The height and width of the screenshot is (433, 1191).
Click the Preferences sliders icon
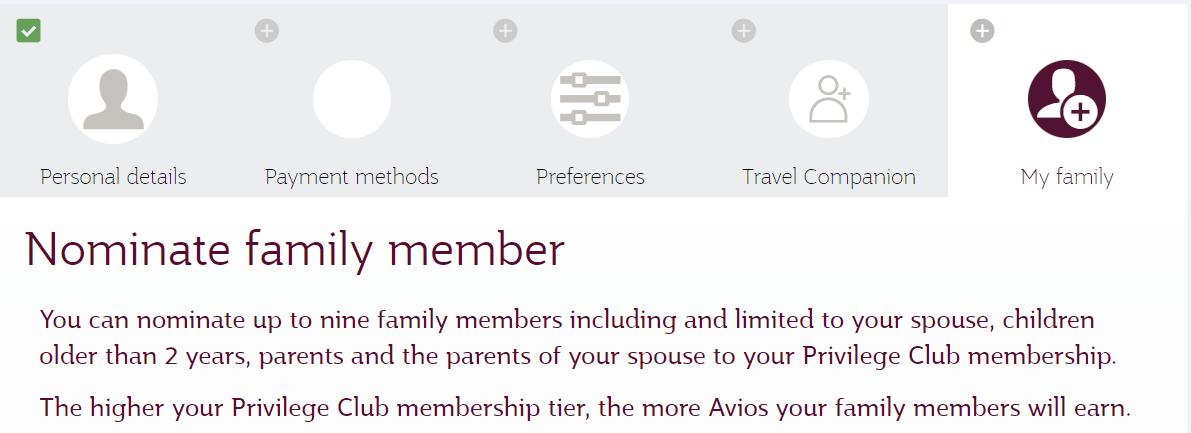coord(590,98)
